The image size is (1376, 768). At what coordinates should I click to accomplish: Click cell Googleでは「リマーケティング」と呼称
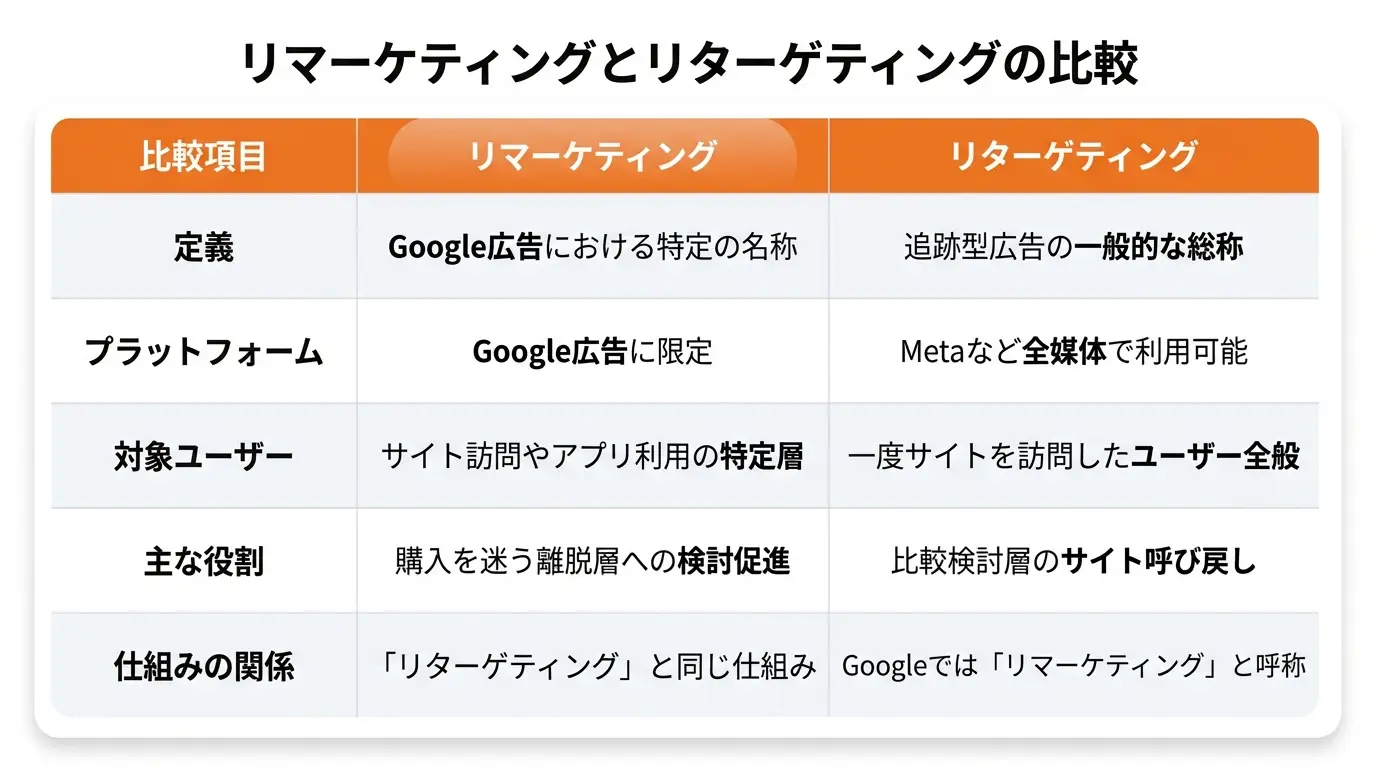point(1073,666)
